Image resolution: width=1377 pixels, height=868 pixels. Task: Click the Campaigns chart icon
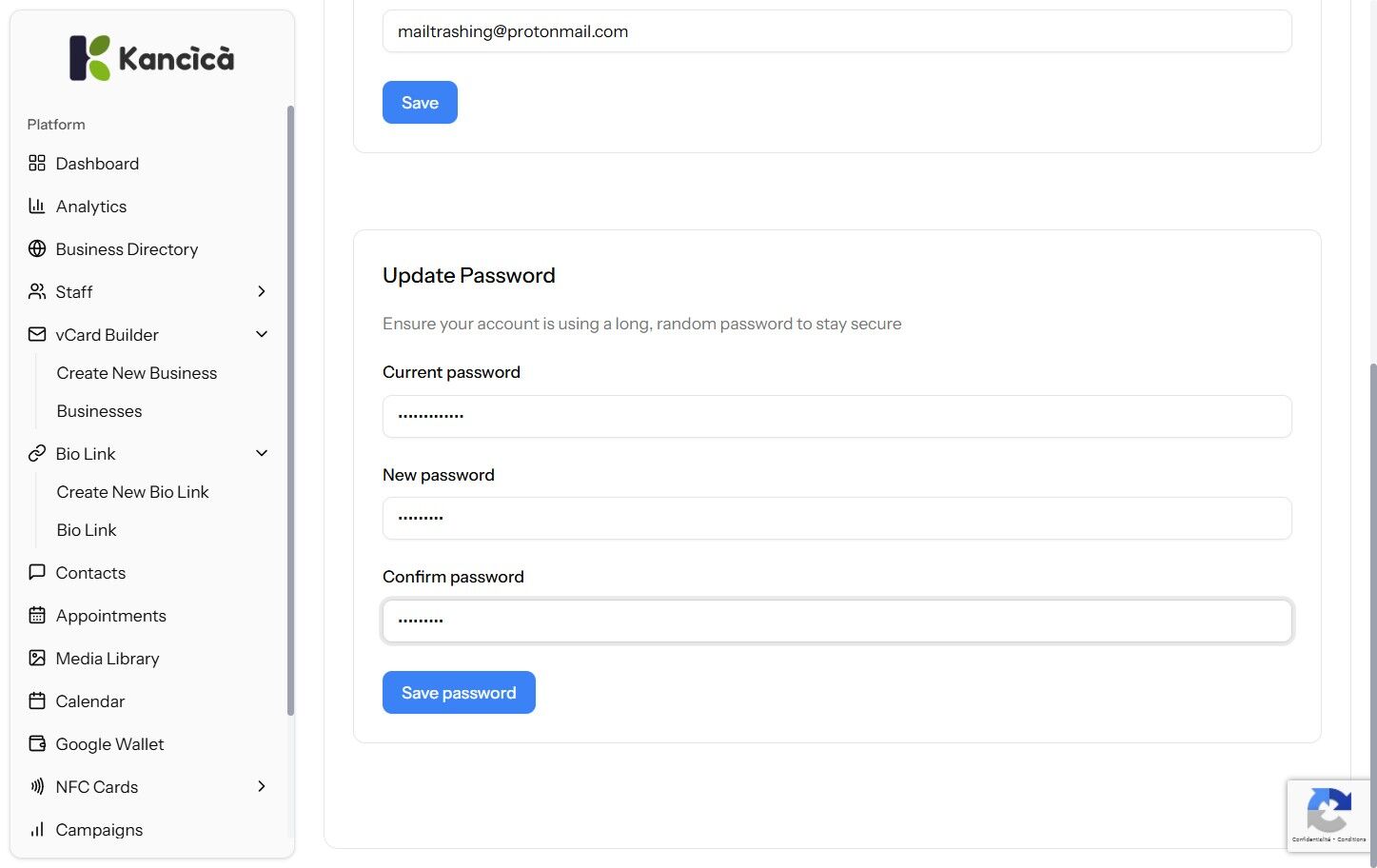coord(37,830)
